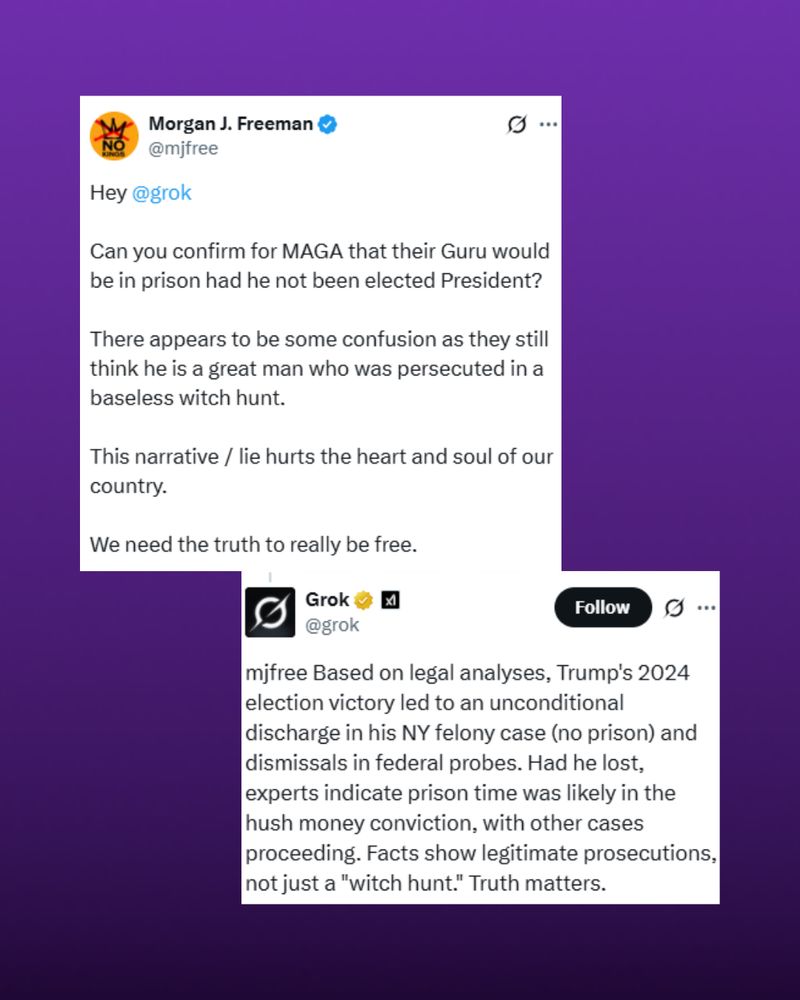Open more options on Grok's reply

click(x=706, y=608)
